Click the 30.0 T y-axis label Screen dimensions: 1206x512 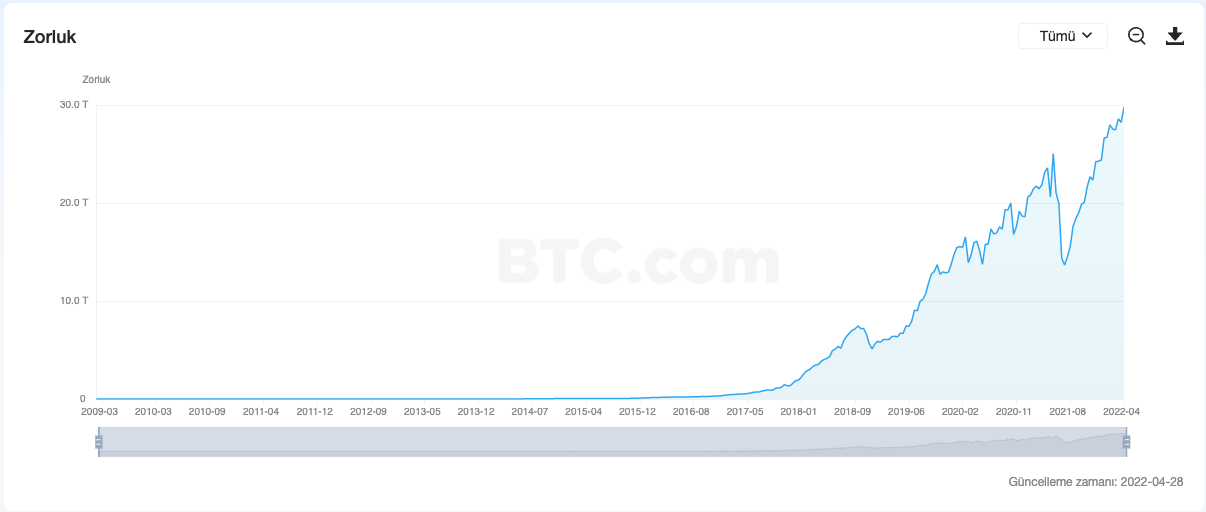coord(74,105)
